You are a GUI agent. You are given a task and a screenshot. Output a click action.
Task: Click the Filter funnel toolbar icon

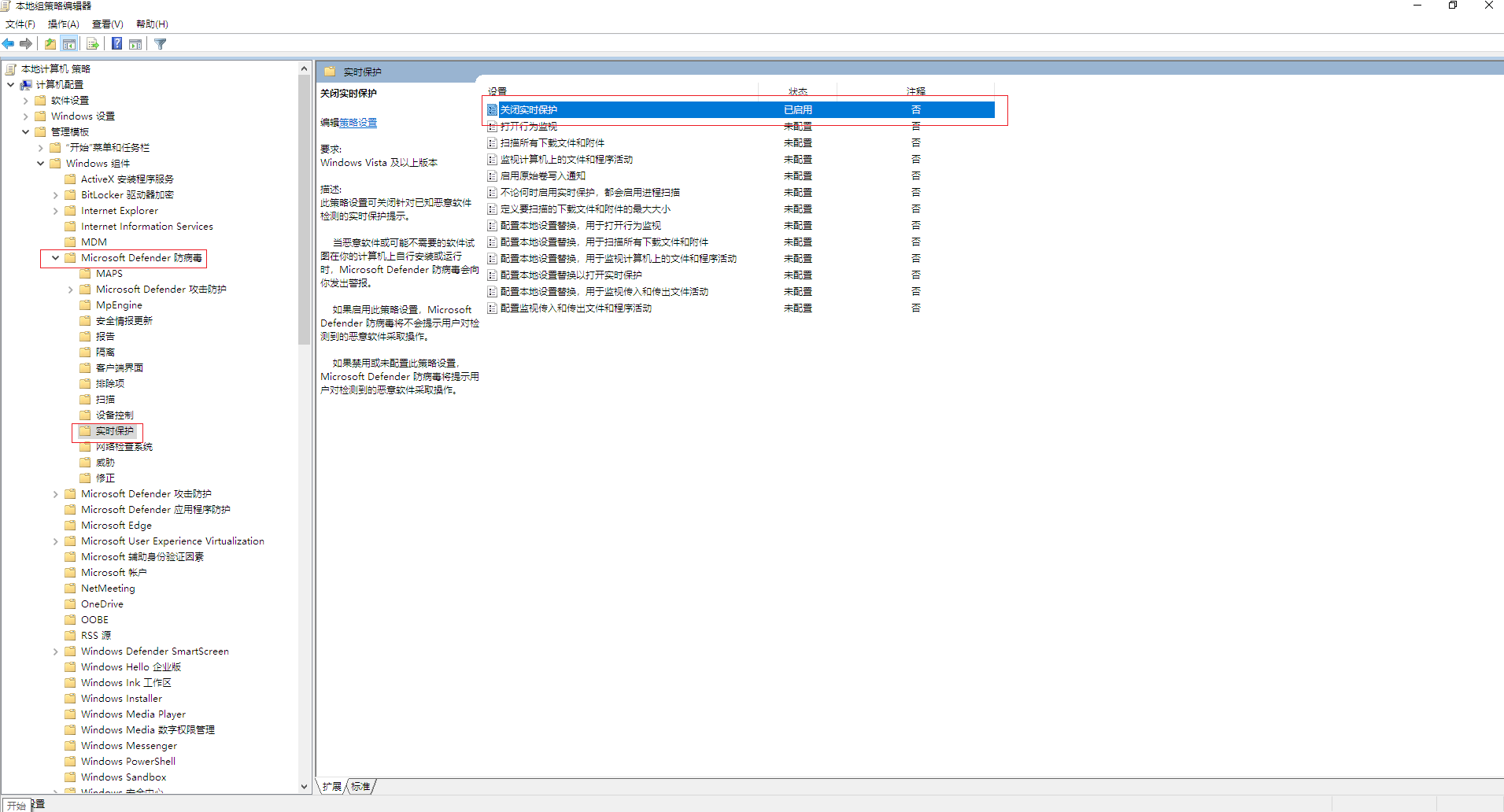(161, 44)
